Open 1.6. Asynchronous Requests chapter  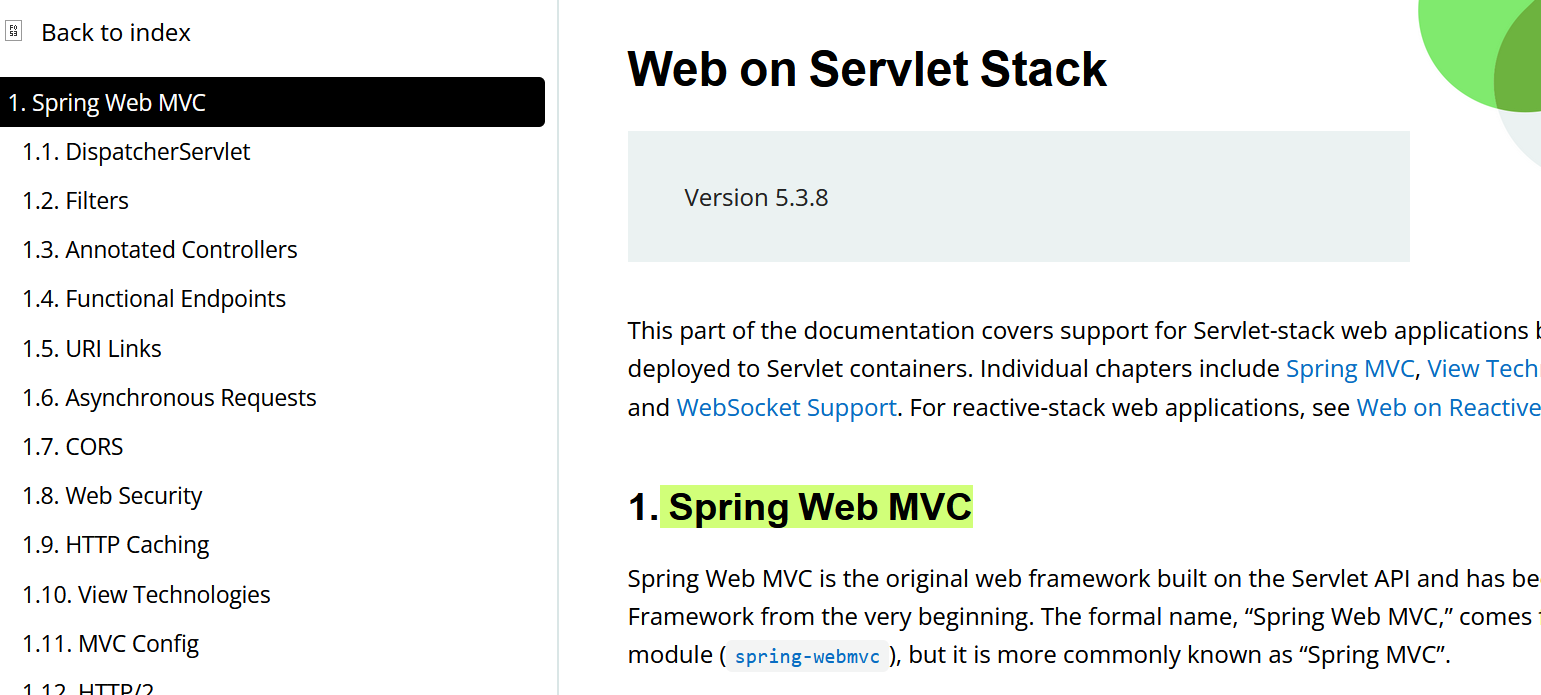[x=169, y=398]
